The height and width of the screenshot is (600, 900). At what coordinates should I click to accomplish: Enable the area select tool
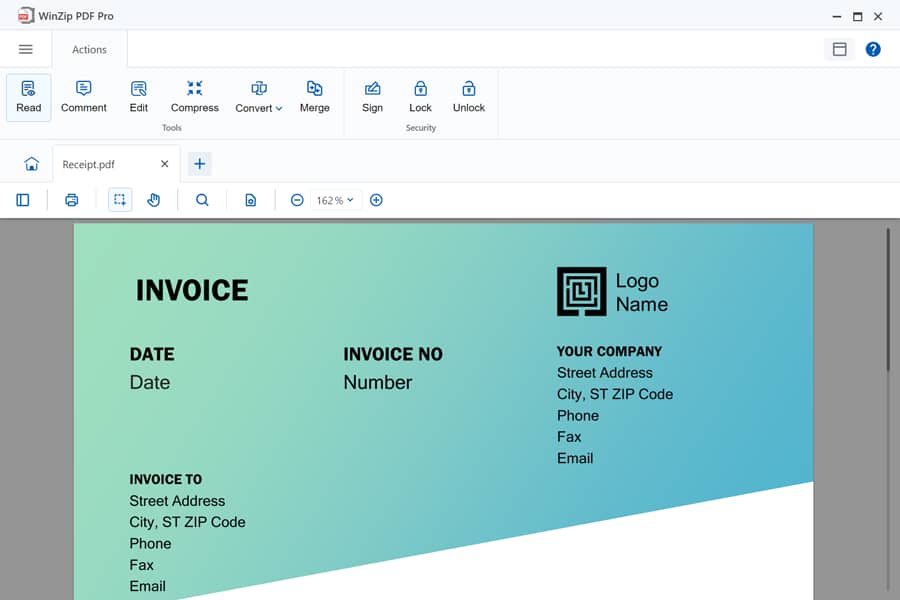click(x=119, y=200)
